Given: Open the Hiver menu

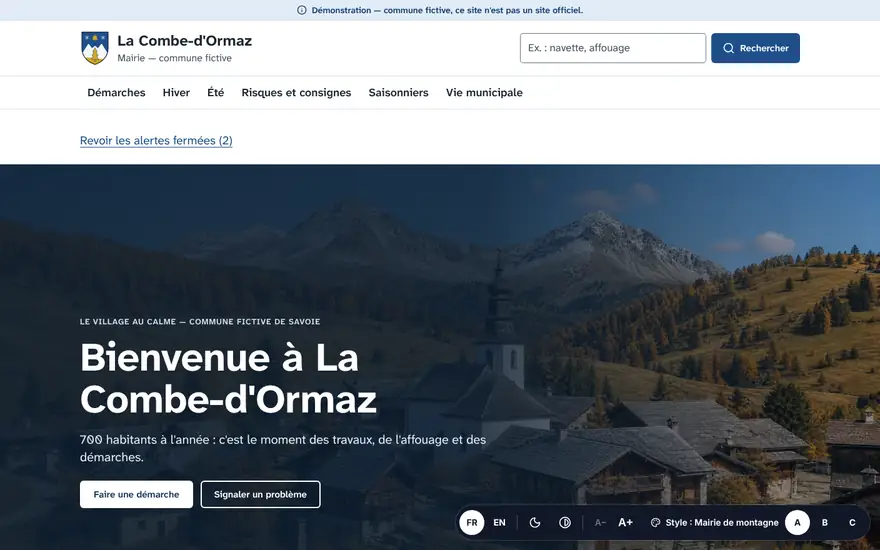Looking at the screenshot, I should tap(176, 93).
